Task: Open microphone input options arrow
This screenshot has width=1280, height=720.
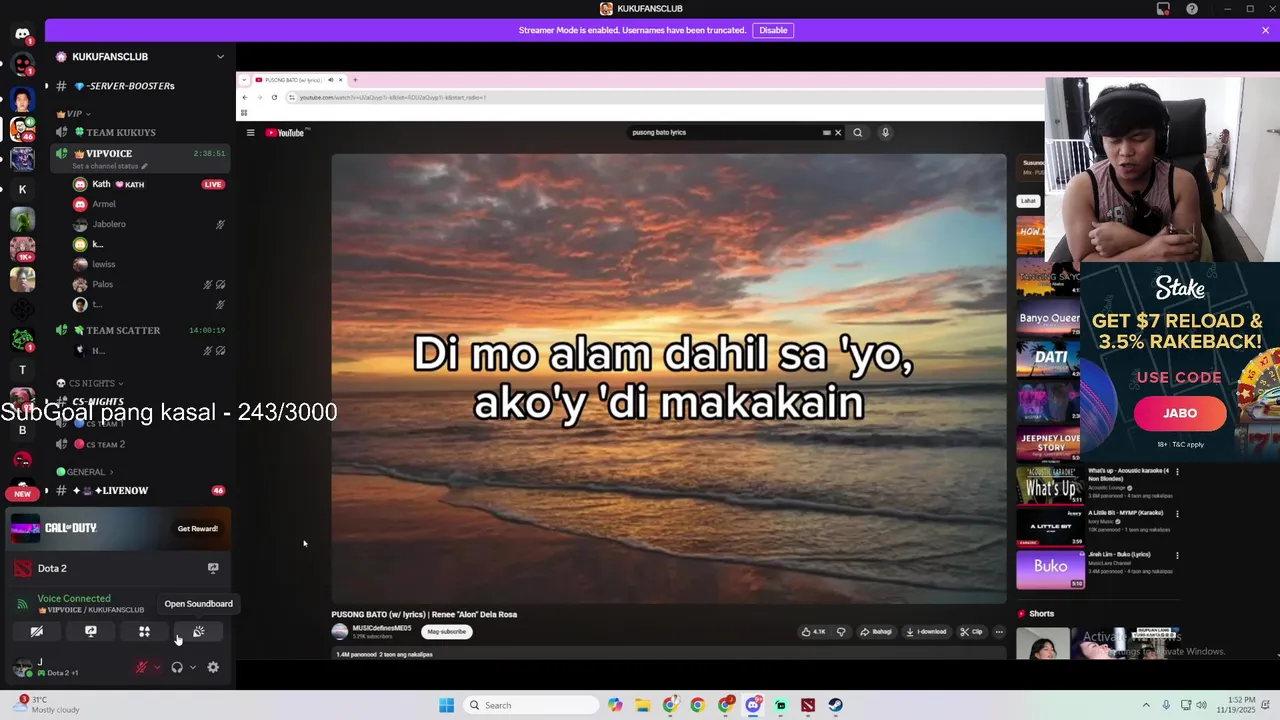Action: pos(156,667)
